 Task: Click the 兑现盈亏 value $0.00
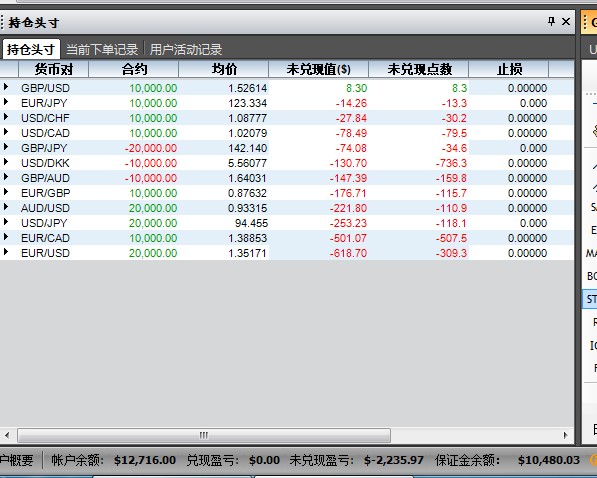pyautogui.click(x=264, y=460)
